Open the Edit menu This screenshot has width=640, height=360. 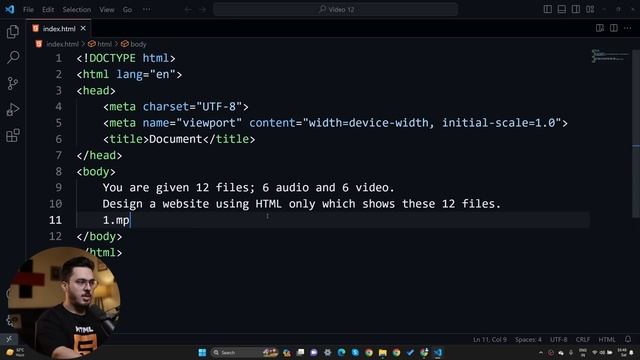(x=48, y=9)
